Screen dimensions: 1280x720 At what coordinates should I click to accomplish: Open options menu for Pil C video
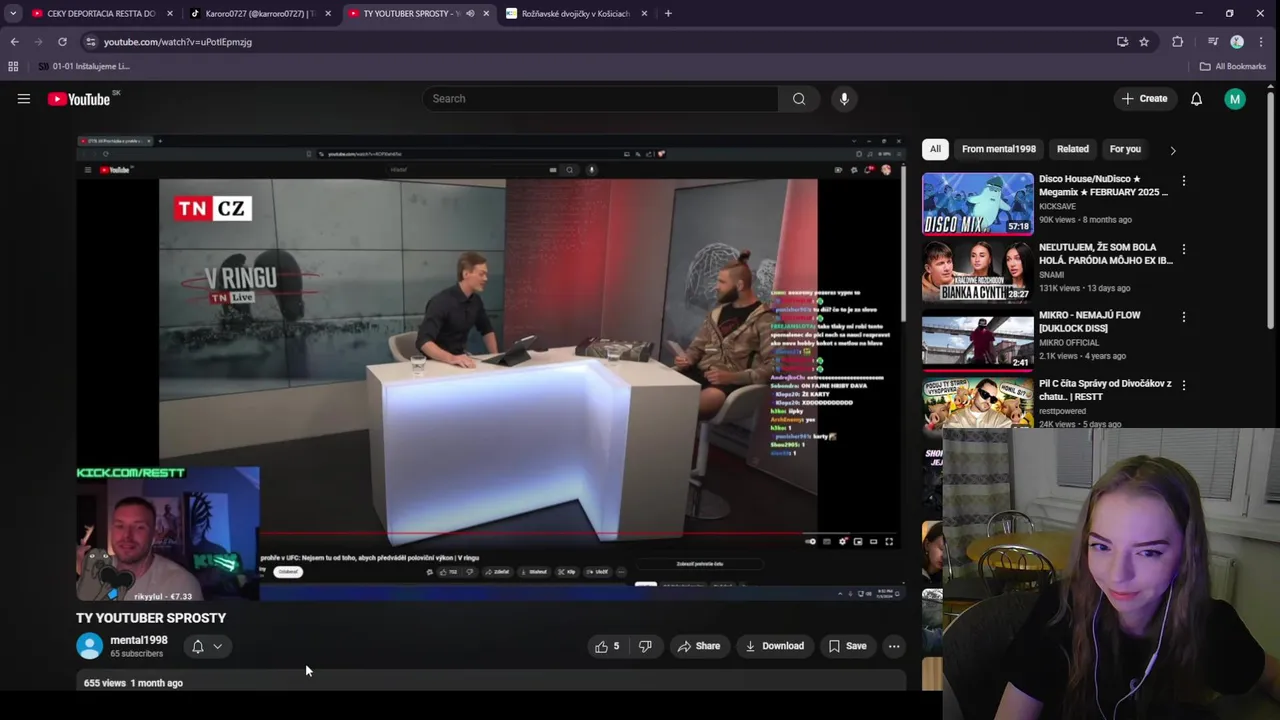pos(1184,385)
